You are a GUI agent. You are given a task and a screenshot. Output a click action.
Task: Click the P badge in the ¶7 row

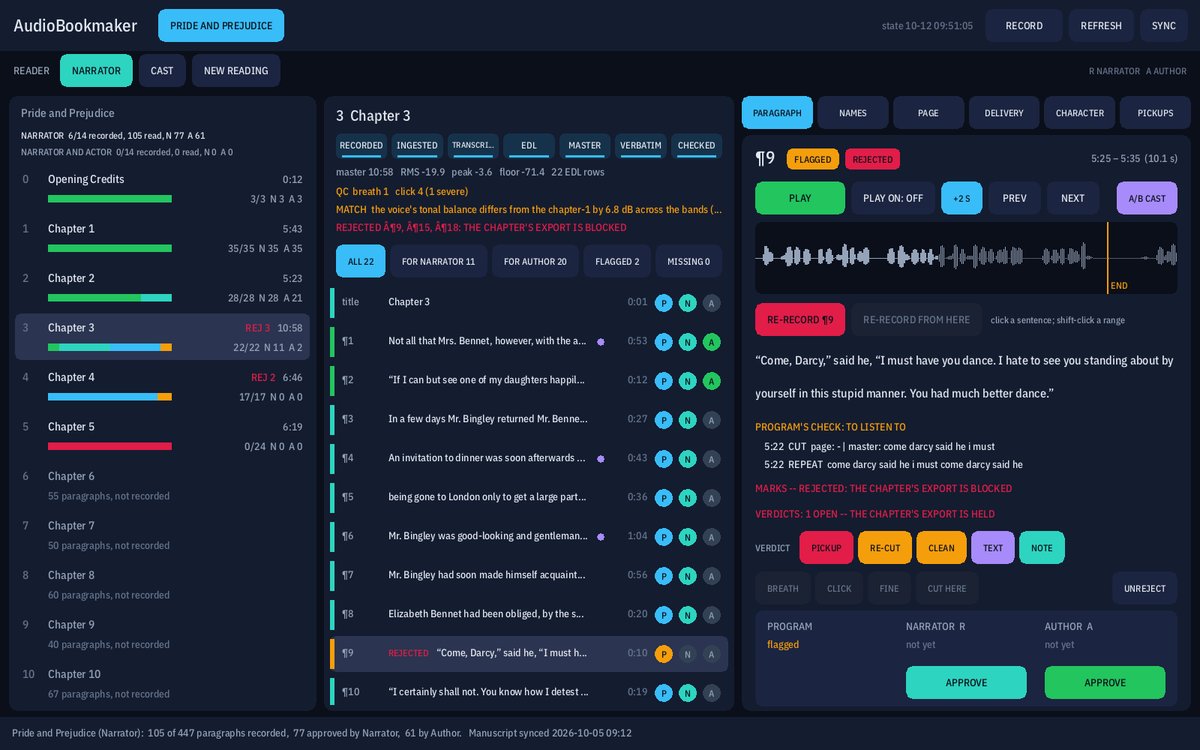[664, 575]
